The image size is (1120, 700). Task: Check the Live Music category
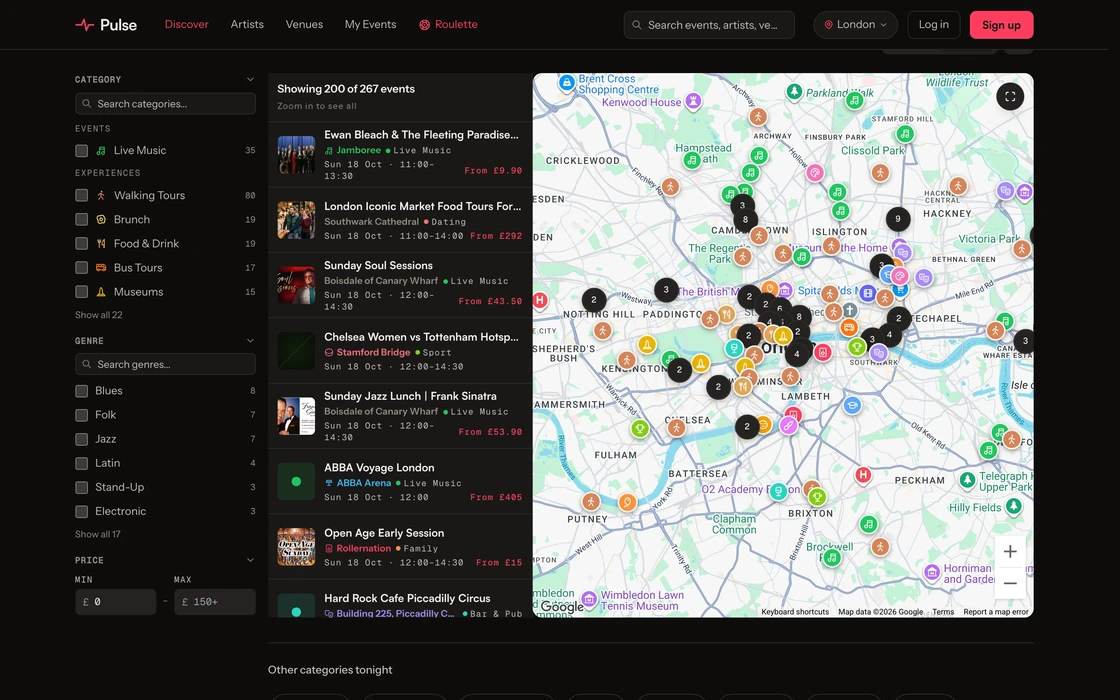click(81, 151)
